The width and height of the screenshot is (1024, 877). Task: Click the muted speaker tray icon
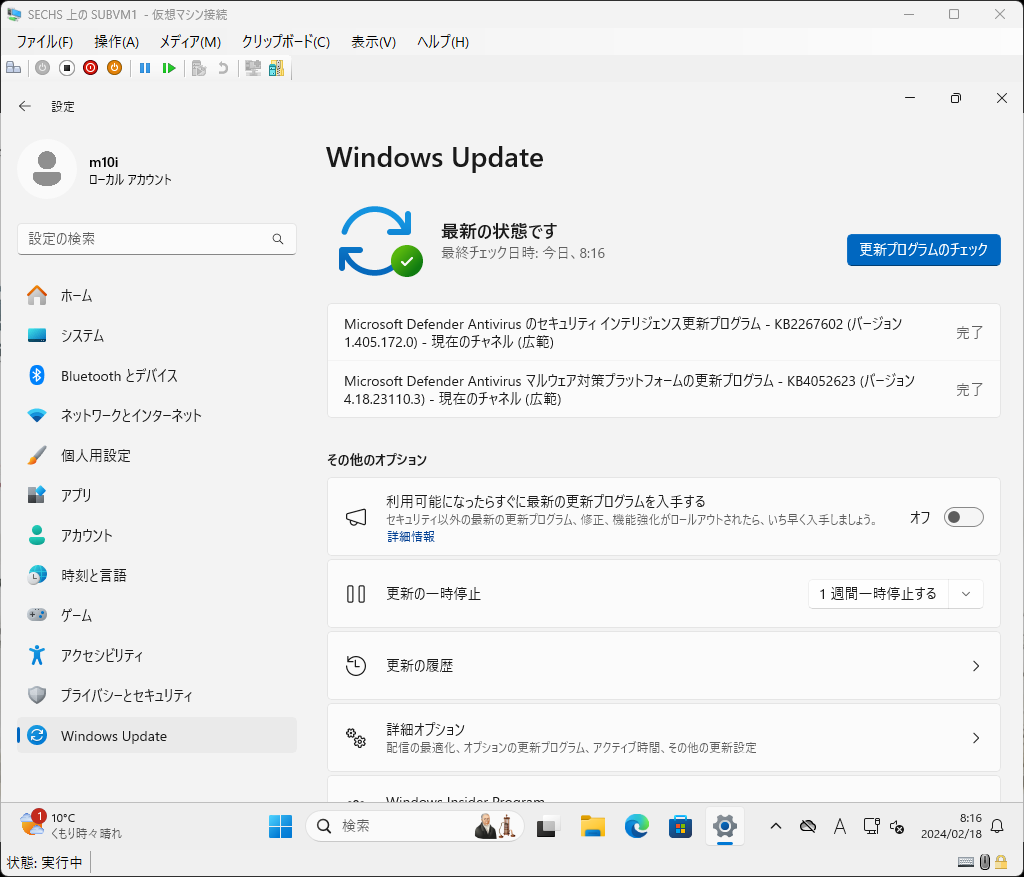coord(897,827)
